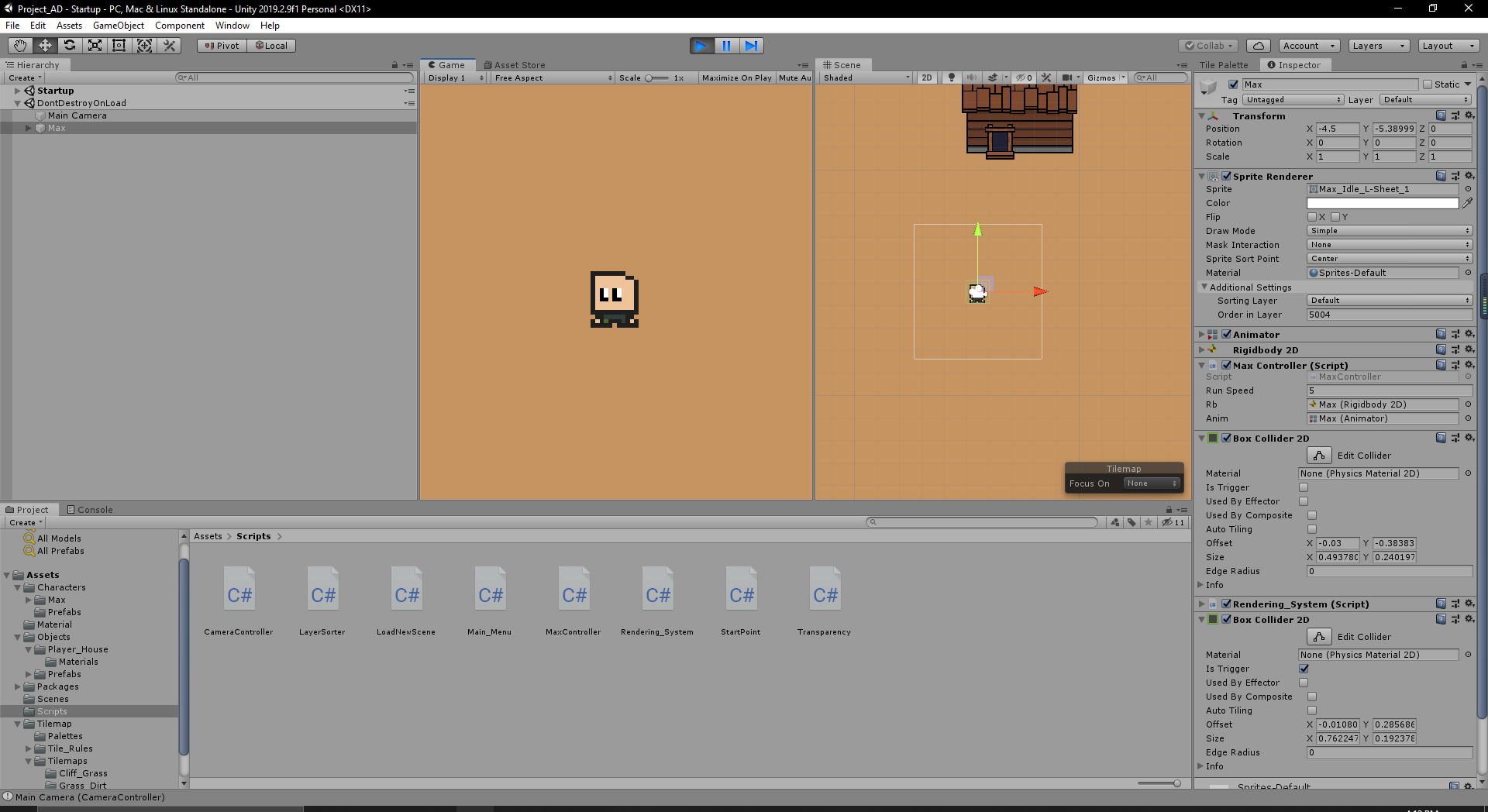Disable the Animator component checkbox
Screen dimensions: 1488x812
click(x=1226, y=334)
